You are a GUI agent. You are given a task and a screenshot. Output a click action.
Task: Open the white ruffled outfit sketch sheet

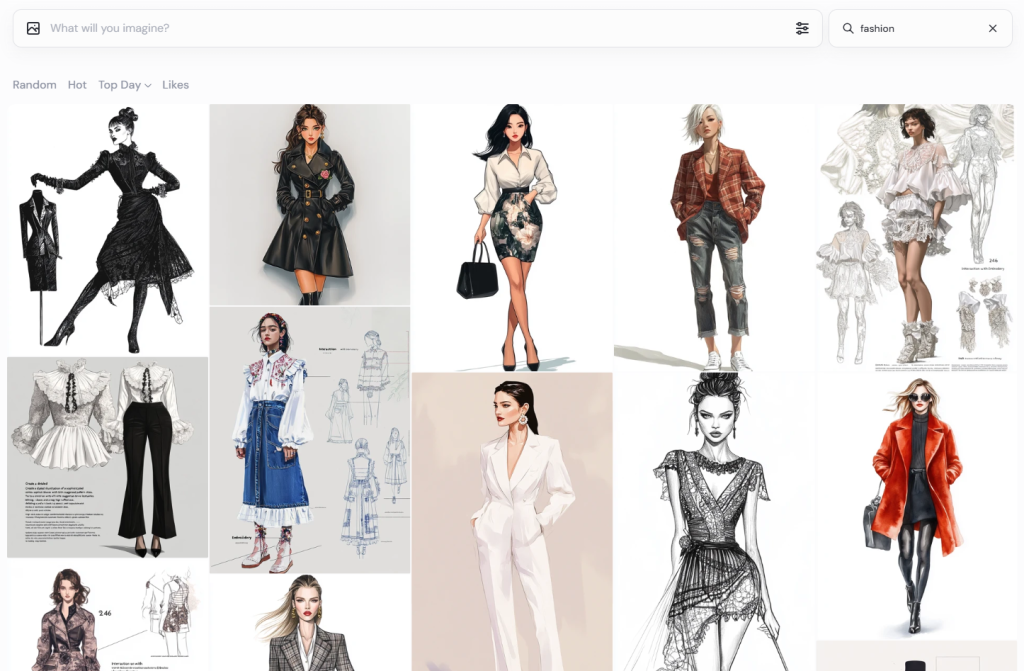pyautogui.click(x=916, y=237)
